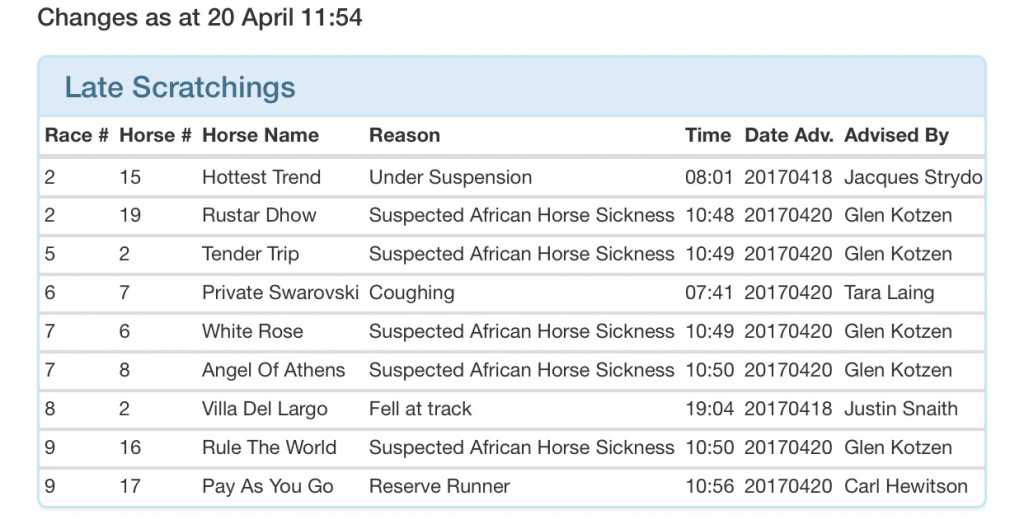Select the Race # column header
Screen dimensions: 1024x529
[76, 135]
